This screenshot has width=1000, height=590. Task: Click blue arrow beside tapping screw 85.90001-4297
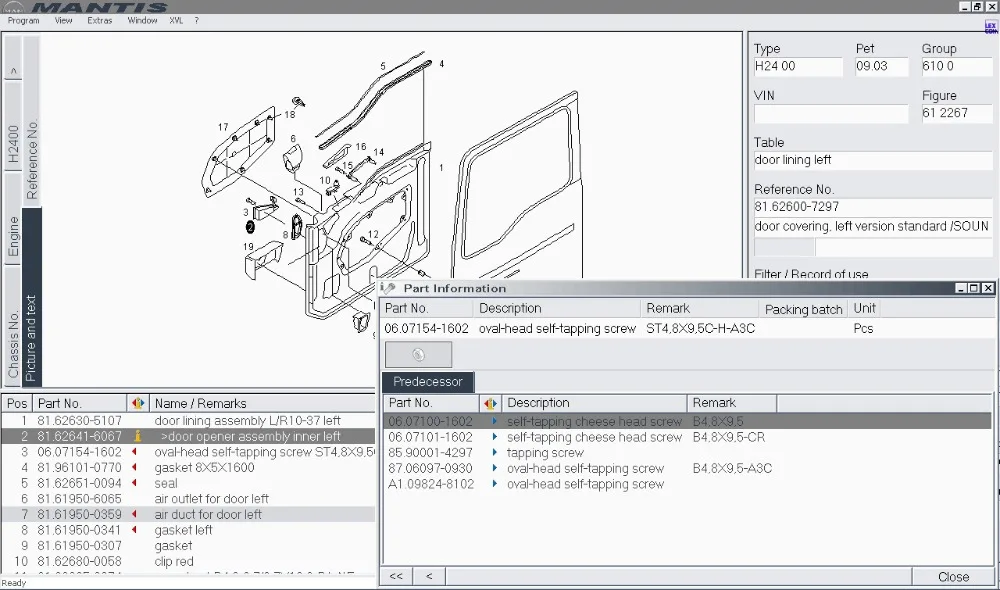point(493,453)
